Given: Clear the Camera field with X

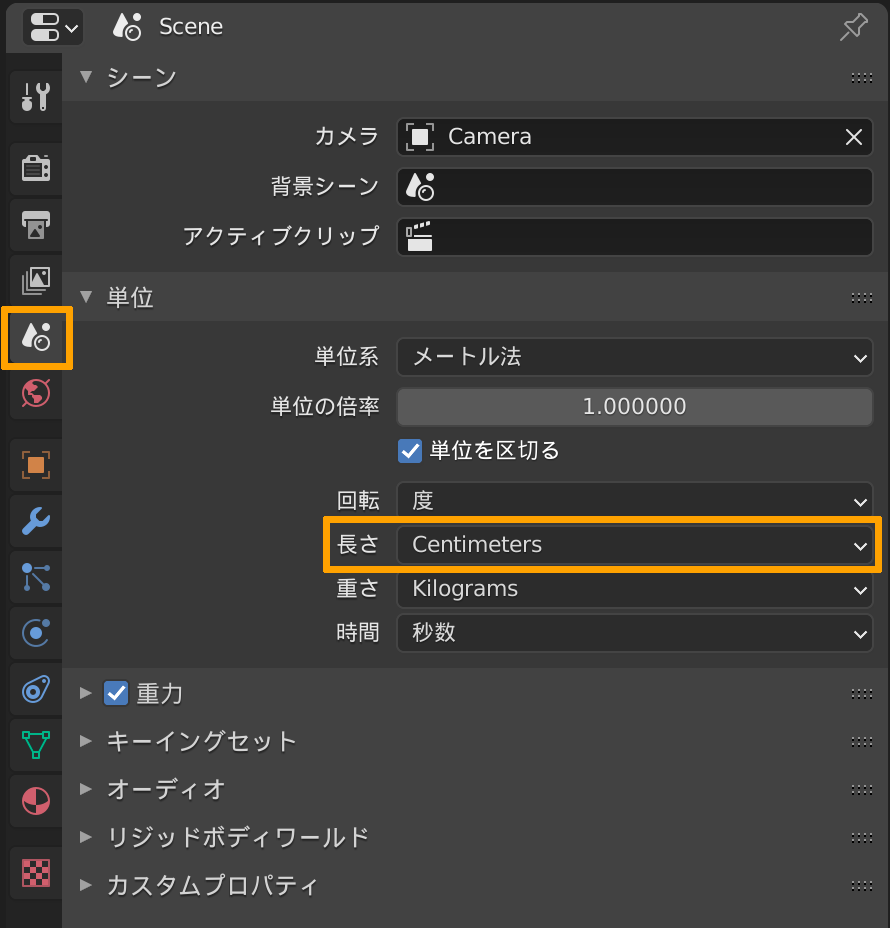Looking at the screenshot, I should (853, 137).
